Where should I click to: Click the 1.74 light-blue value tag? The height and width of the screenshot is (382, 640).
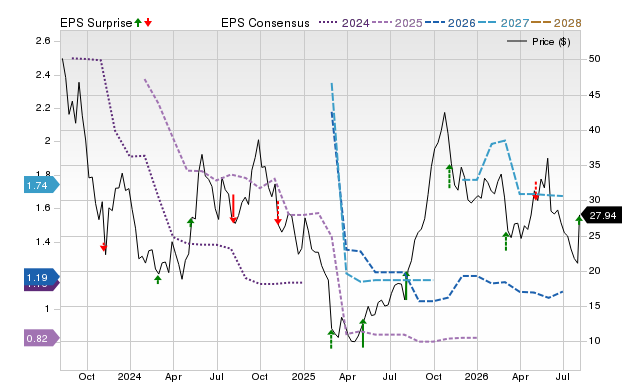(x=42, y=185)
